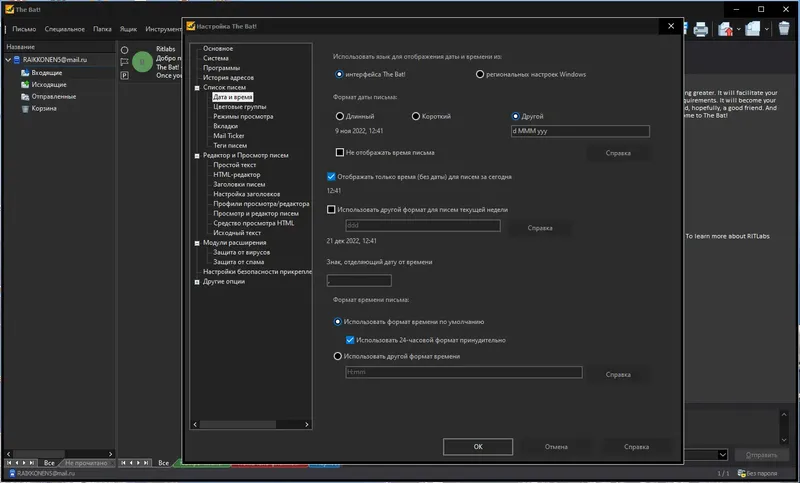Click the key icon next to Без пароля
This screenshot has height=483, width=800.
(741, 473)
